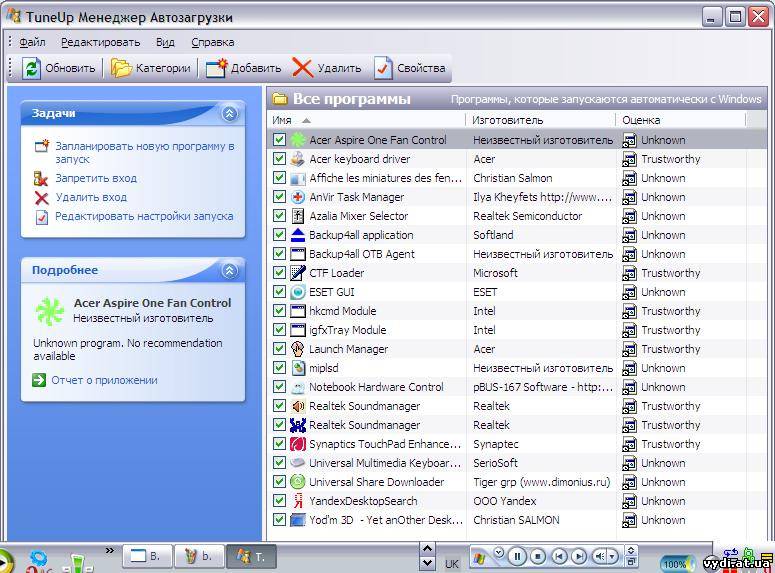The height and width of the screenshot is (573, 775).
Task: Expand hidden quick launch icons chevron
Action: (110, 550)
